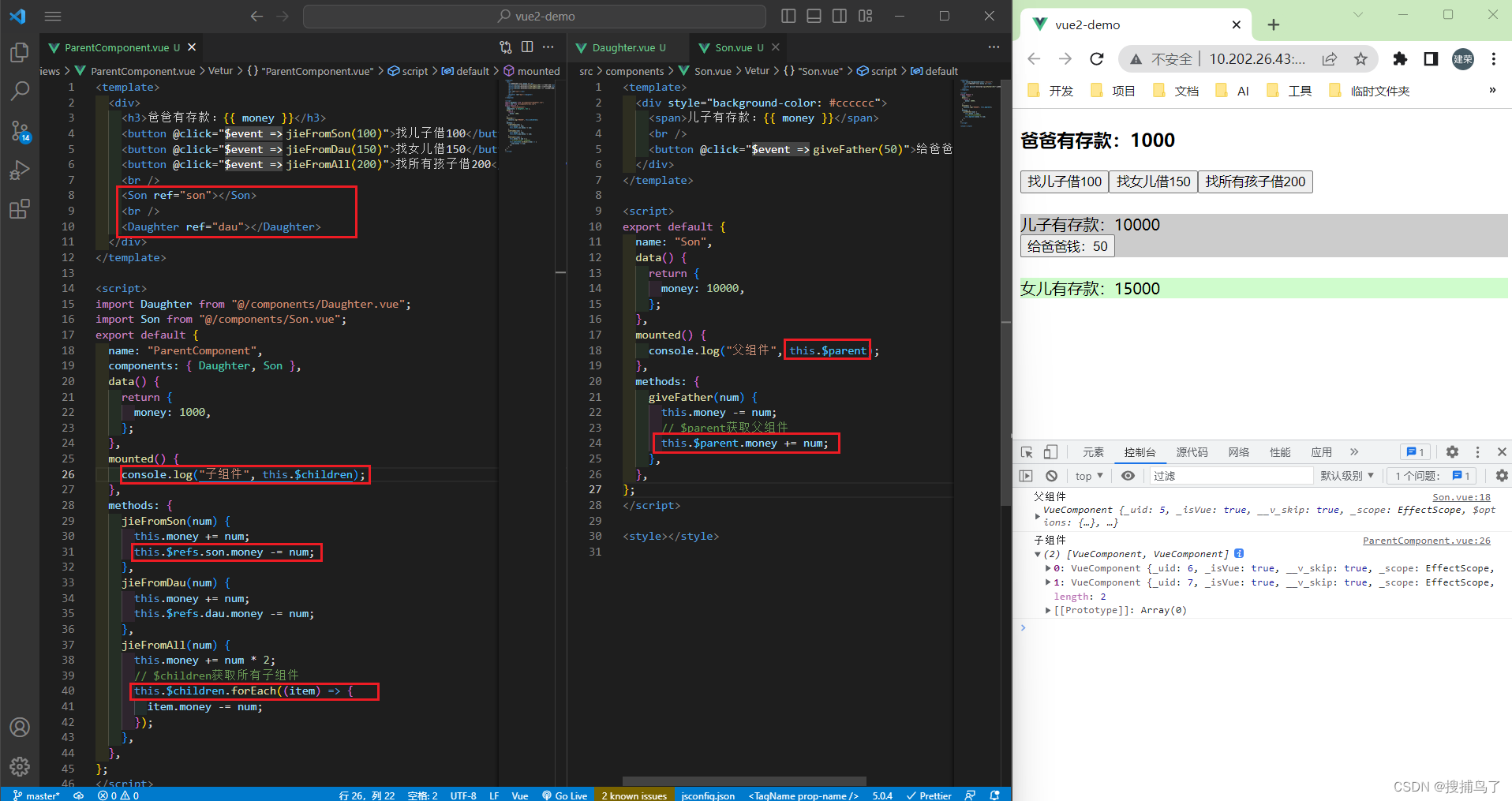Click '找儿子借100' button on page
Image resolution: width=1512 pixels, height=801 pixels.
(x=1065, y=182)
